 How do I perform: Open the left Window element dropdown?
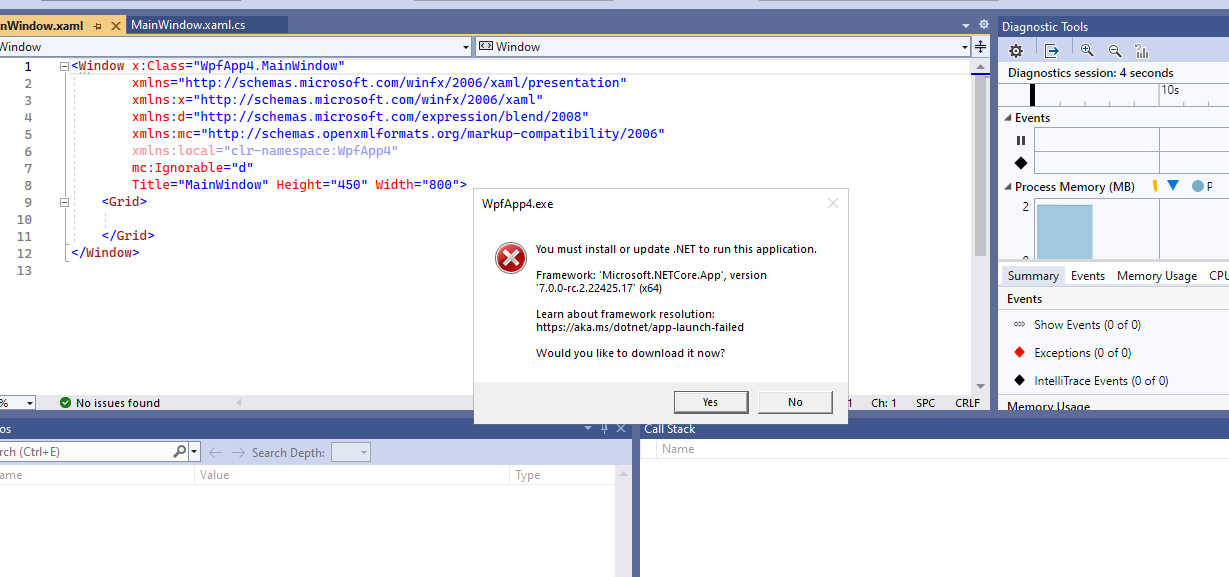click(466, 47)
